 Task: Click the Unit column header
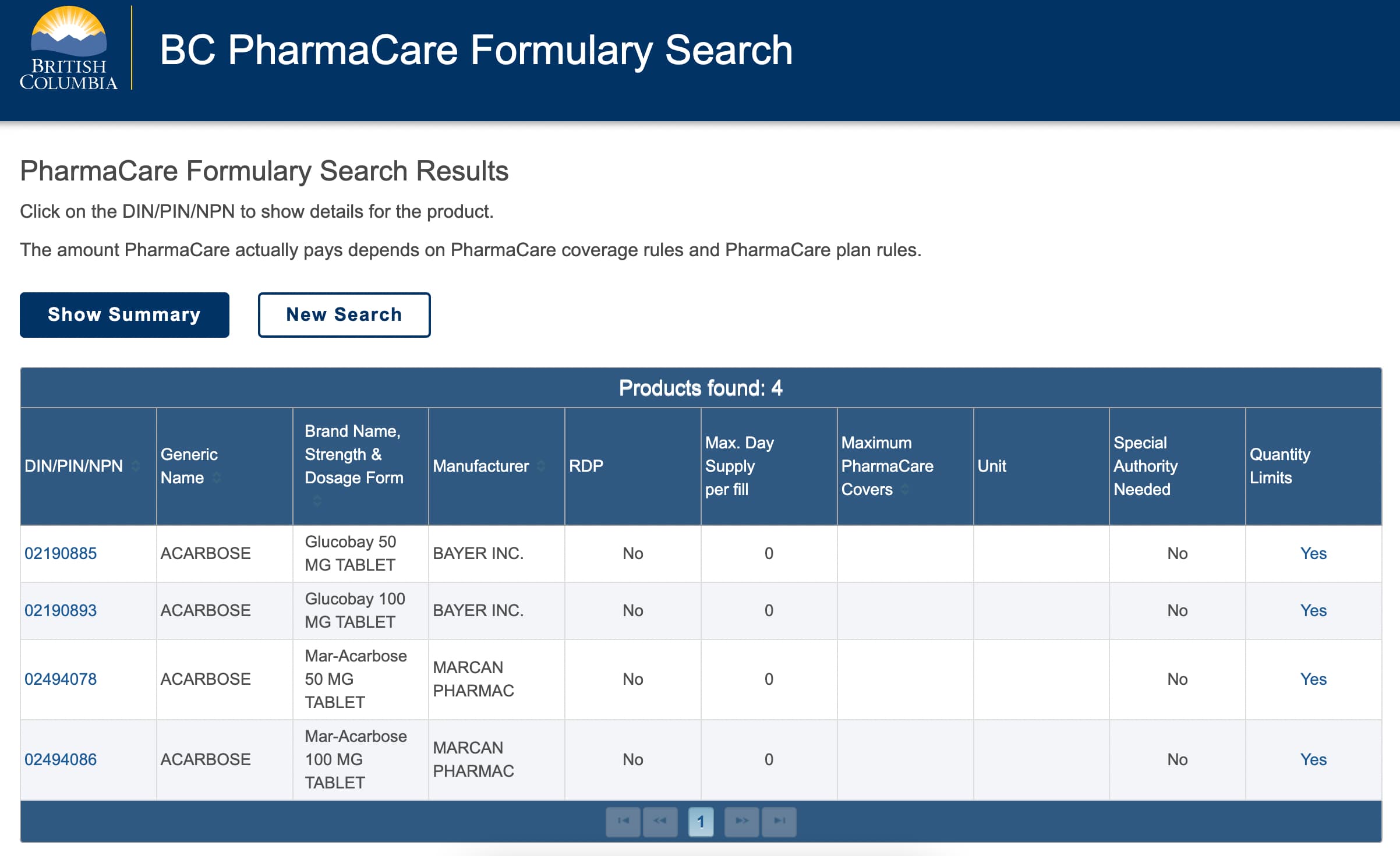tap(1041, 466)
